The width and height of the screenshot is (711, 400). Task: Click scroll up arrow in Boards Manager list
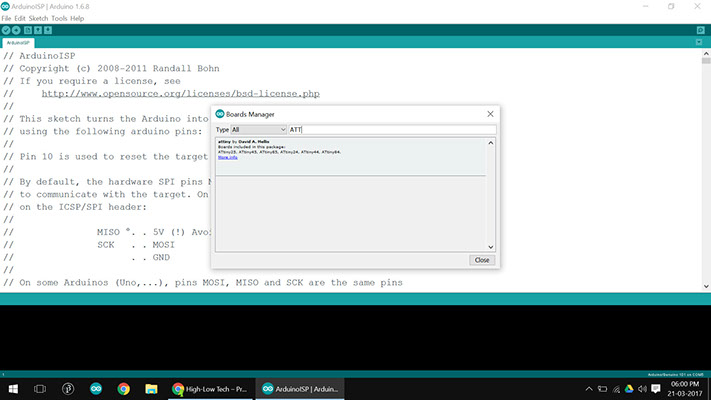tap(491, 143)
